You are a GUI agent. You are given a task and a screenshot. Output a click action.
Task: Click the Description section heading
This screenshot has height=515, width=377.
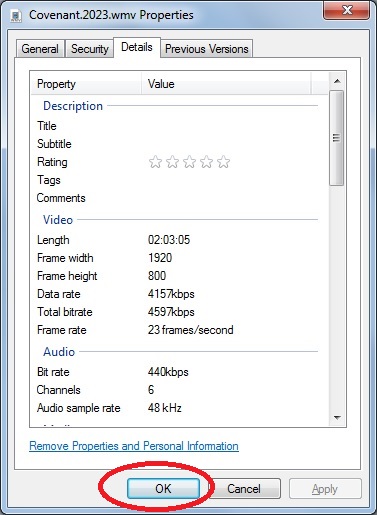tap(73, 106)
